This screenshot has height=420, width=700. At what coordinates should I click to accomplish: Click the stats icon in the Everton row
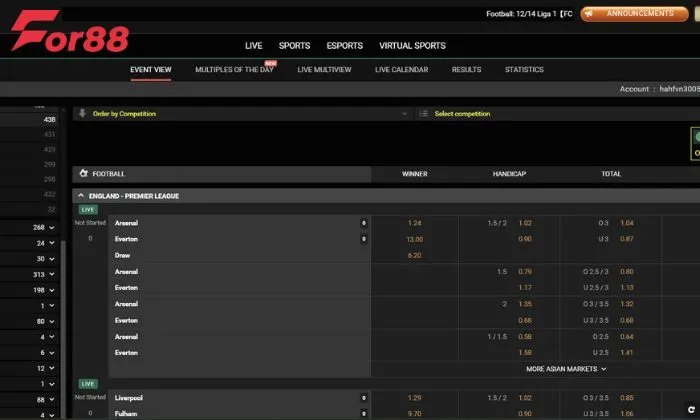pyautogui.click(x=363, y=239)
